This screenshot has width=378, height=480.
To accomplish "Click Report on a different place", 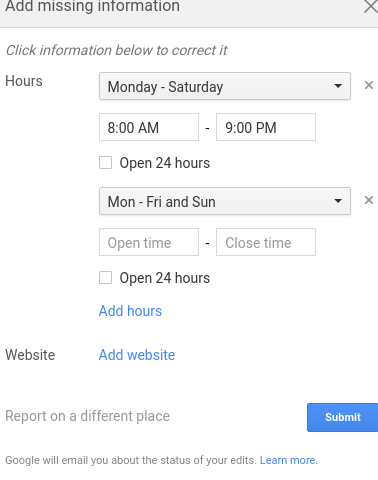I will pos(88,416).
